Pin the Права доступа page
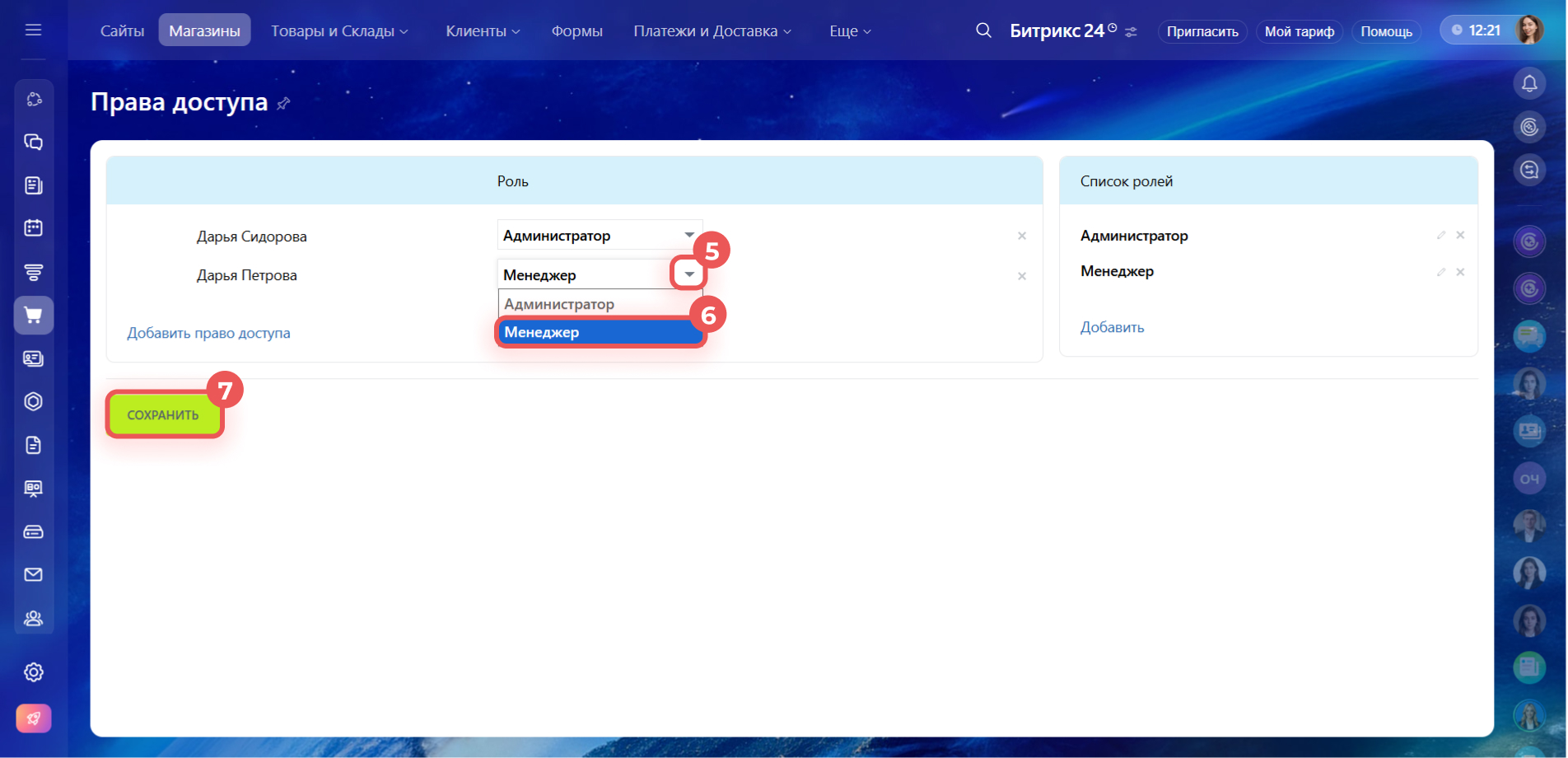Image resolution: width=1568 pixels, height=758 pixels. click(x=284, y=104)
